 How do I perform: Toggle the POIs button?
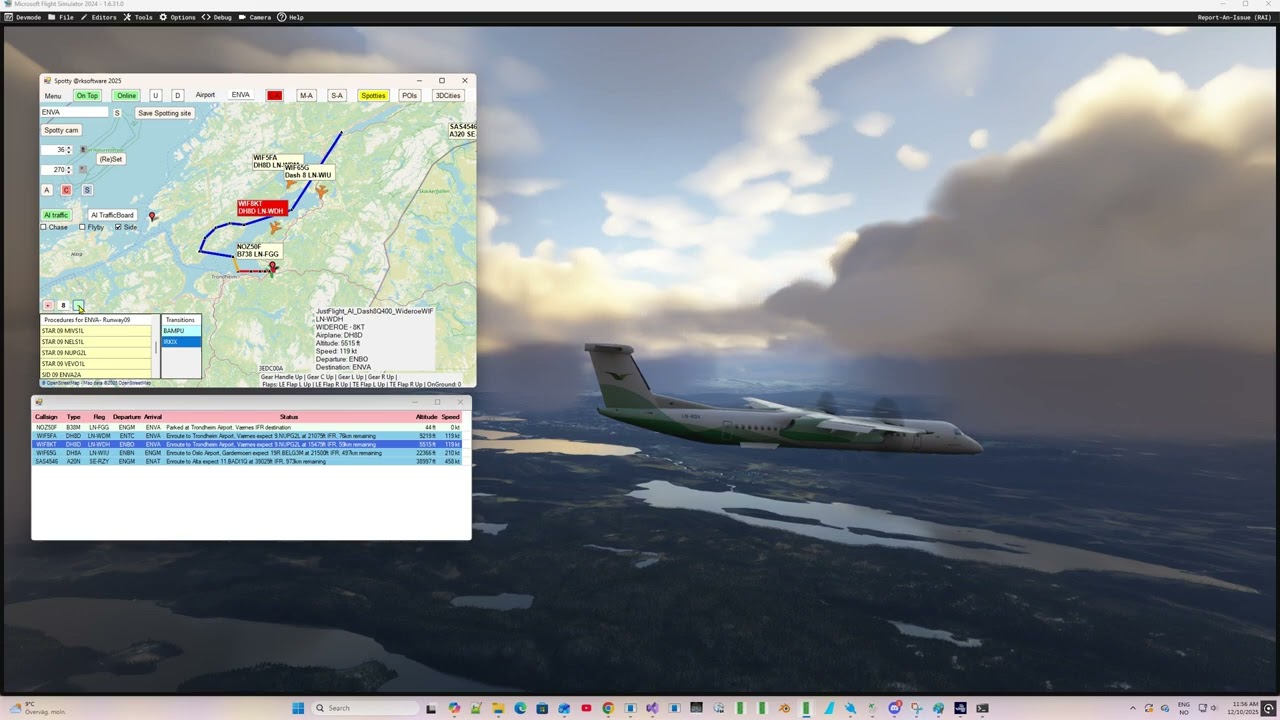click(409, 96)
